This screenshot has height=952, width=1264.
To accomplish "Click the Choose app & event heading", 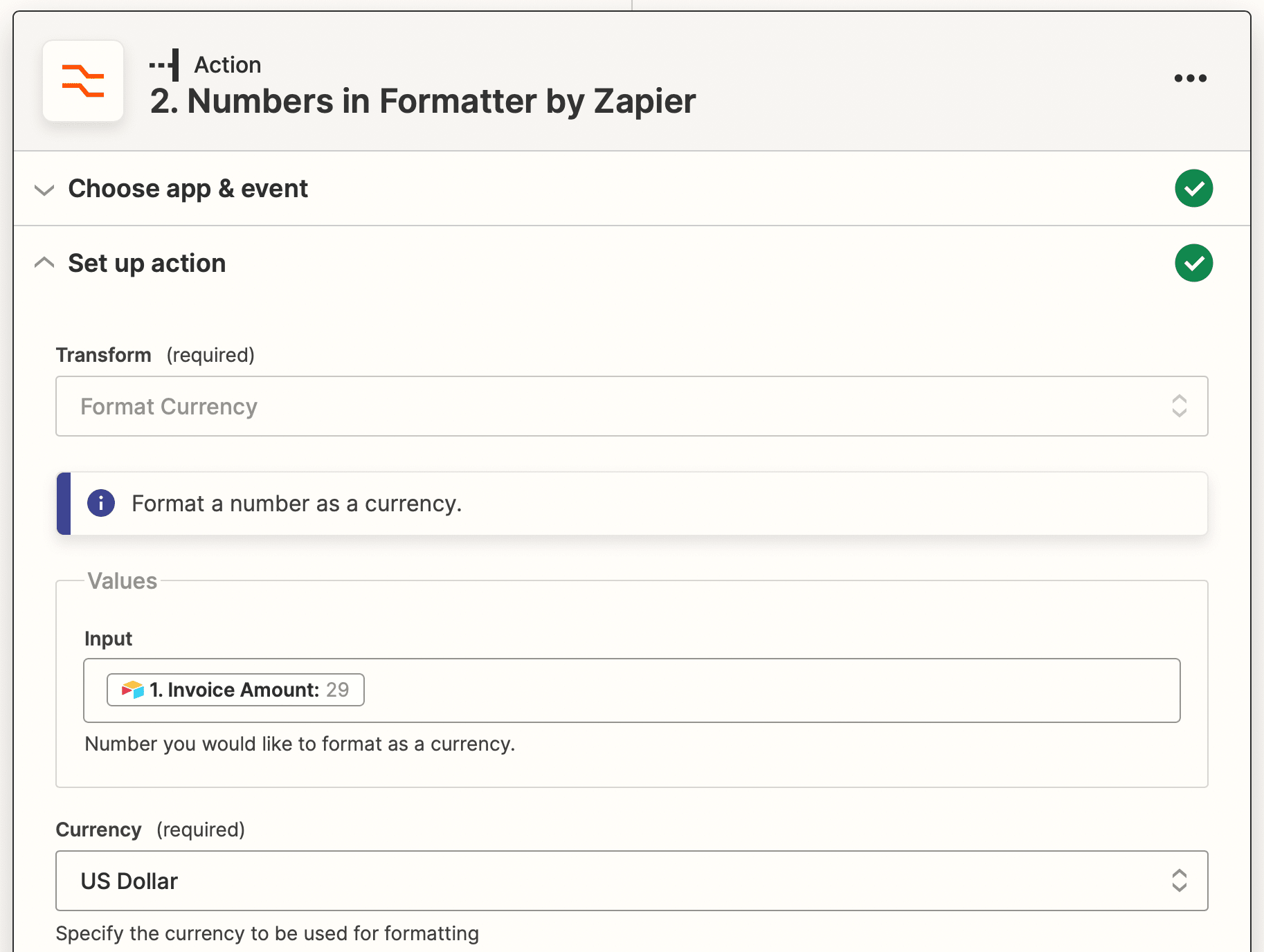I will 188,189.
